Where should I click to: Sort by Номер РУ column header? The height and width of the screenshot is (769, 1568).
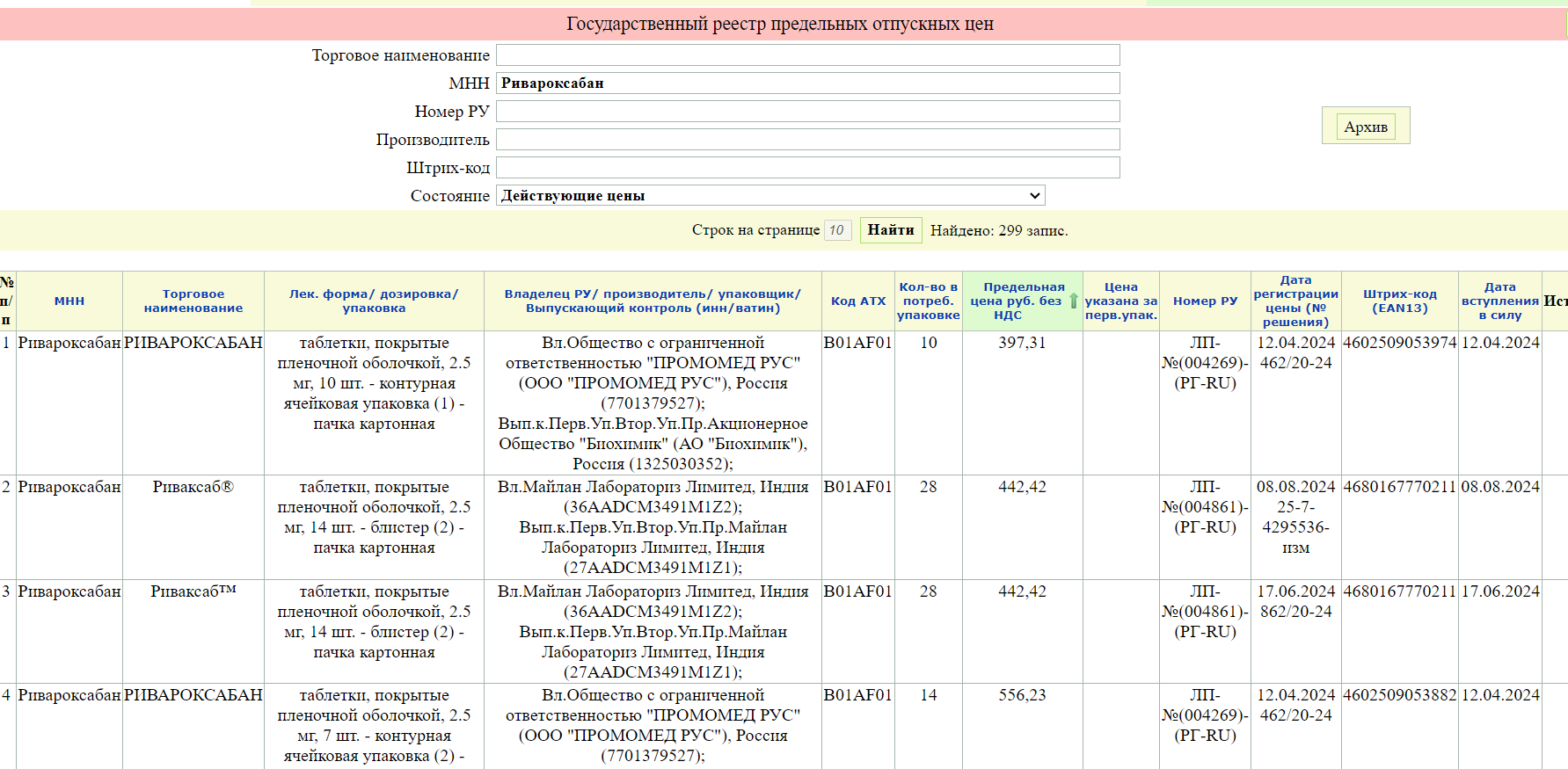click(1205, 301)
